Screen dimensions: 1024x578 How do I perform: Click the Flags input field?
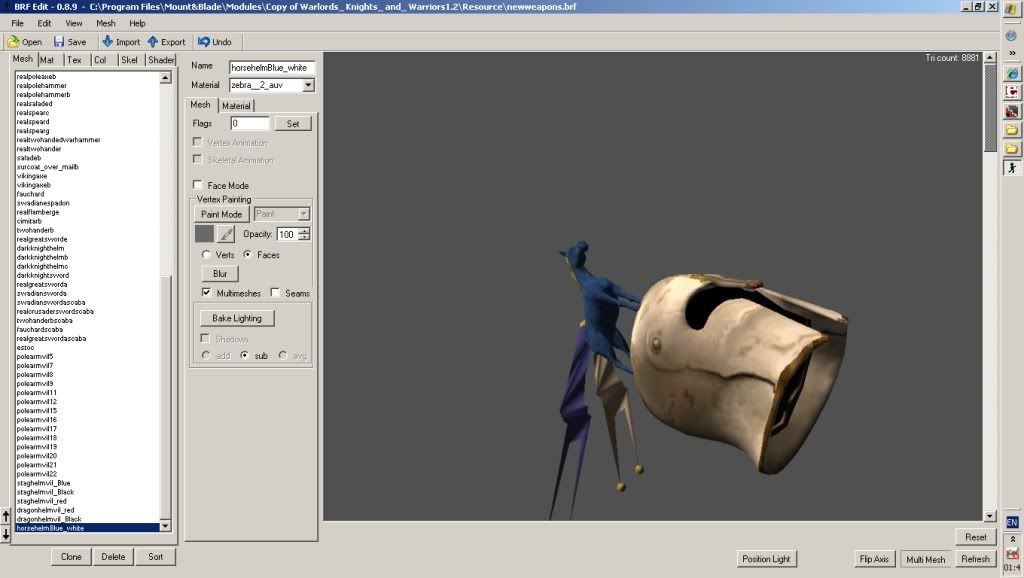249,123
